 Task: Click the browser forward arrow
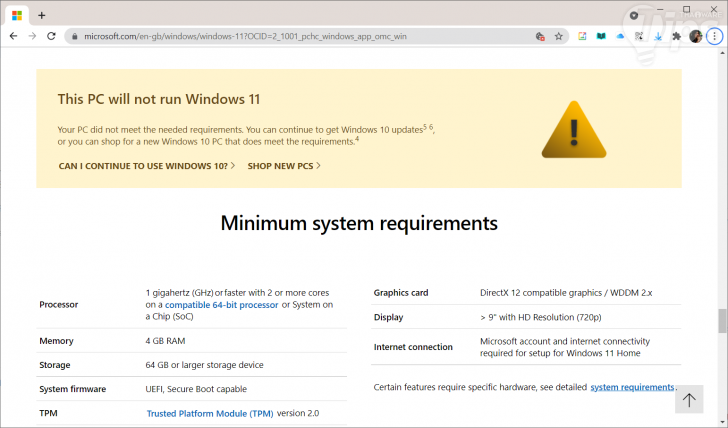click(x=32, y=36)
